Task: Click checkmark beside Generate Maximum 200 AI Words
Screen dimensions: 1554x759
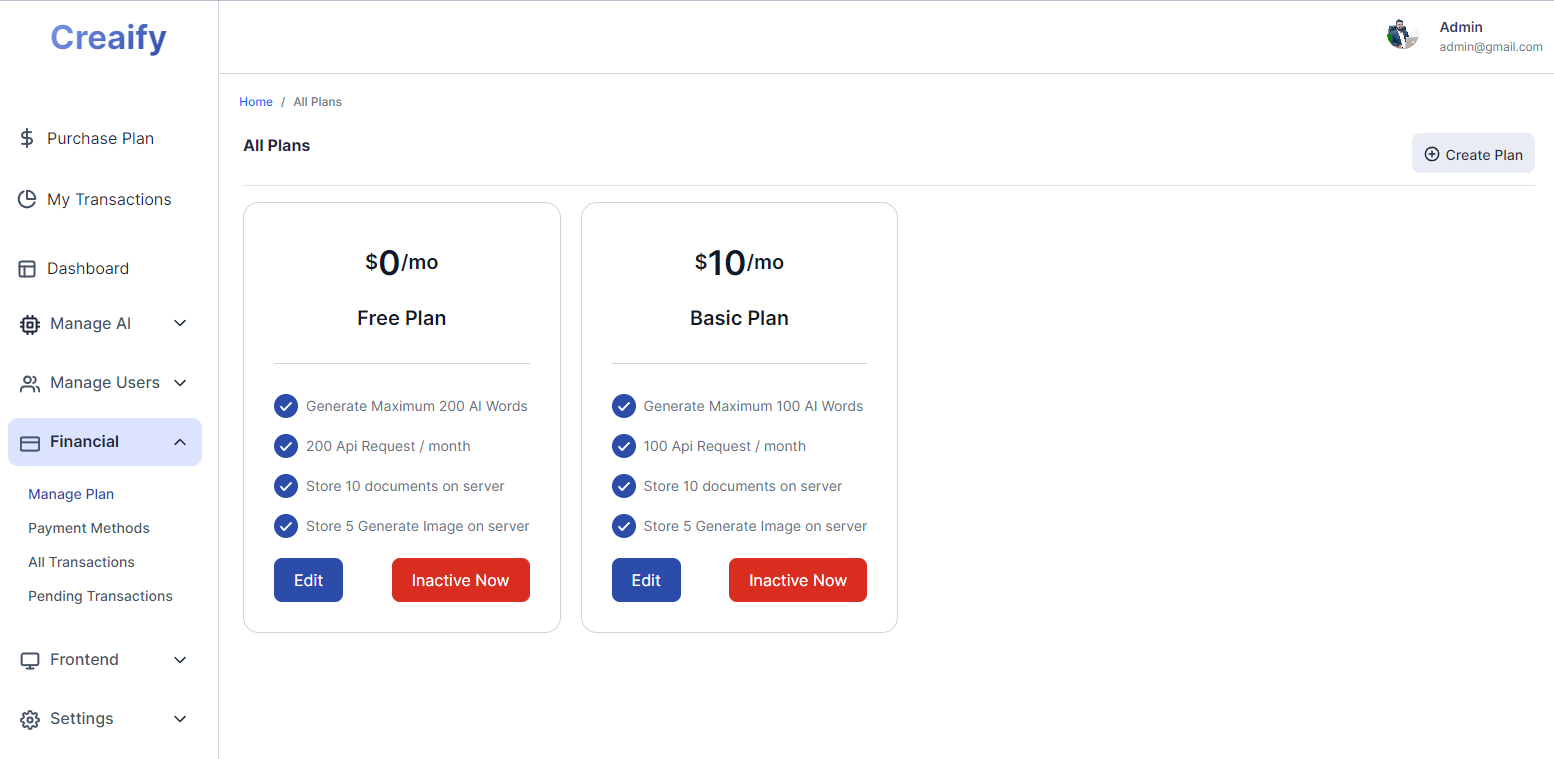Action: [x=286, y=406]
